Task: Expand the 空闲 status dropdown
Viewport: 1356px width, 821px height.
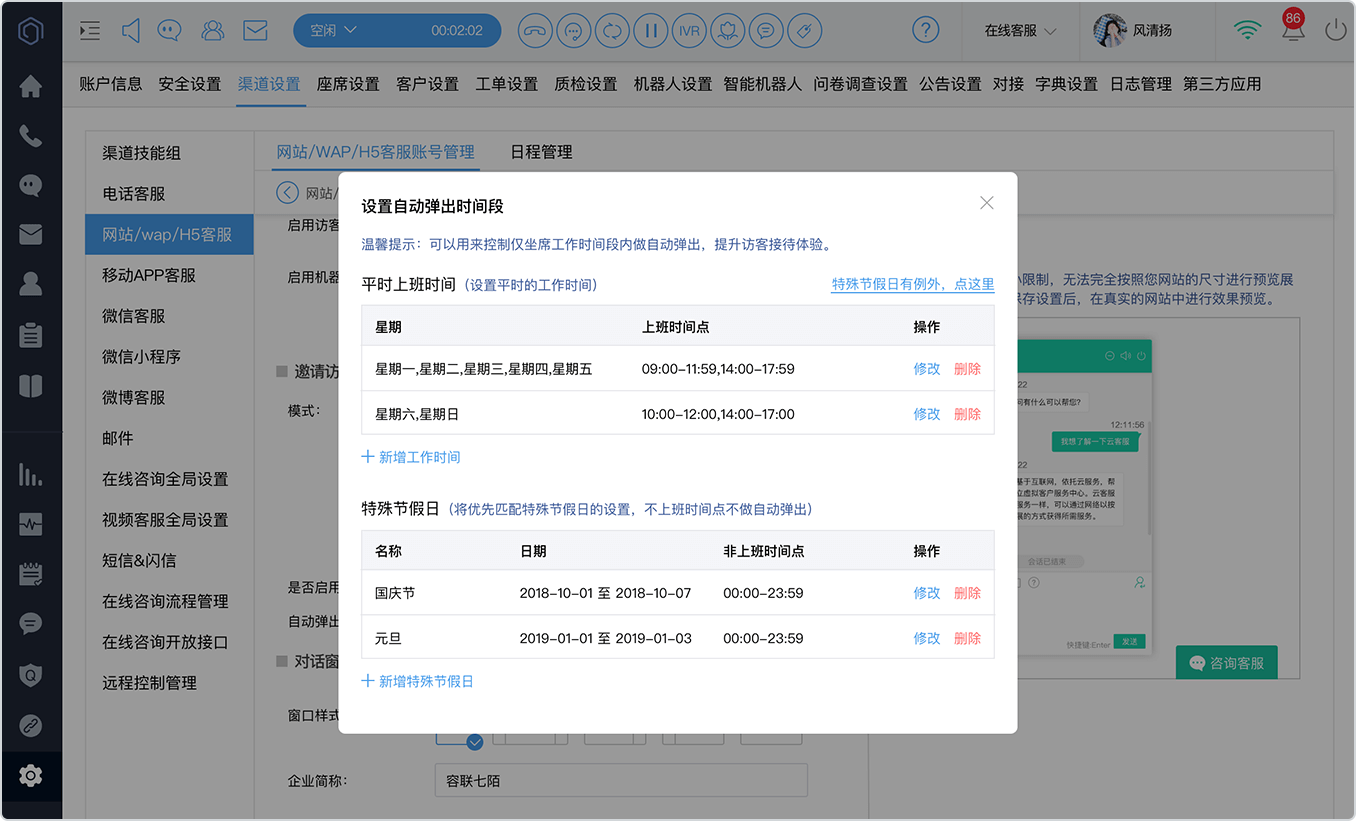Action: click(334, 31)
